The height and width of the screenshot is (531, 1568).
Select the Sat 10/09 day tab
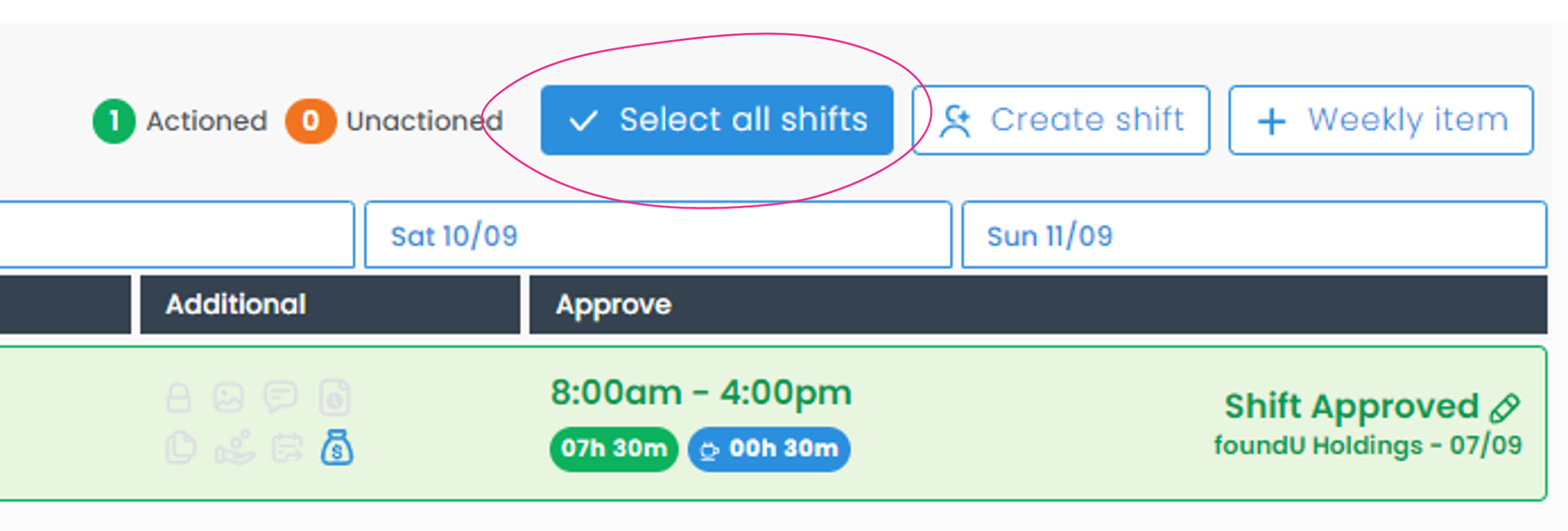coord(658,235)
